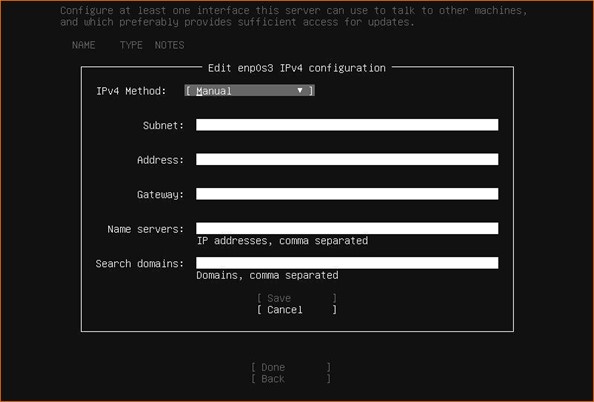Click the dialog title Edit enp0s3 IPv4 configuration
Viewport: 594px width, 402px height.
click(x=297, y=68)
